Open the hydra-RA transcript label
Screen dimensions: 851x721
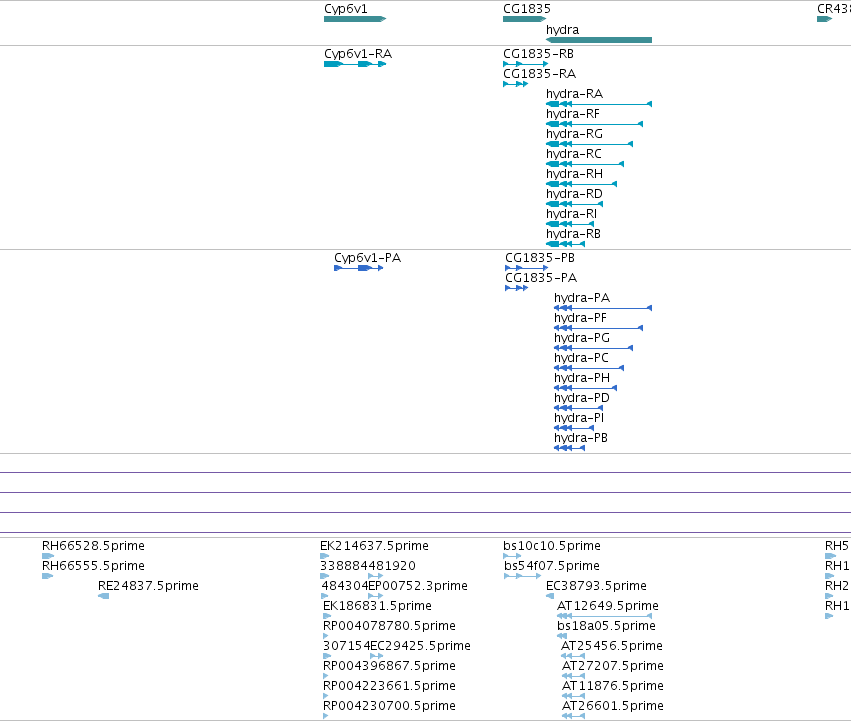574,94
